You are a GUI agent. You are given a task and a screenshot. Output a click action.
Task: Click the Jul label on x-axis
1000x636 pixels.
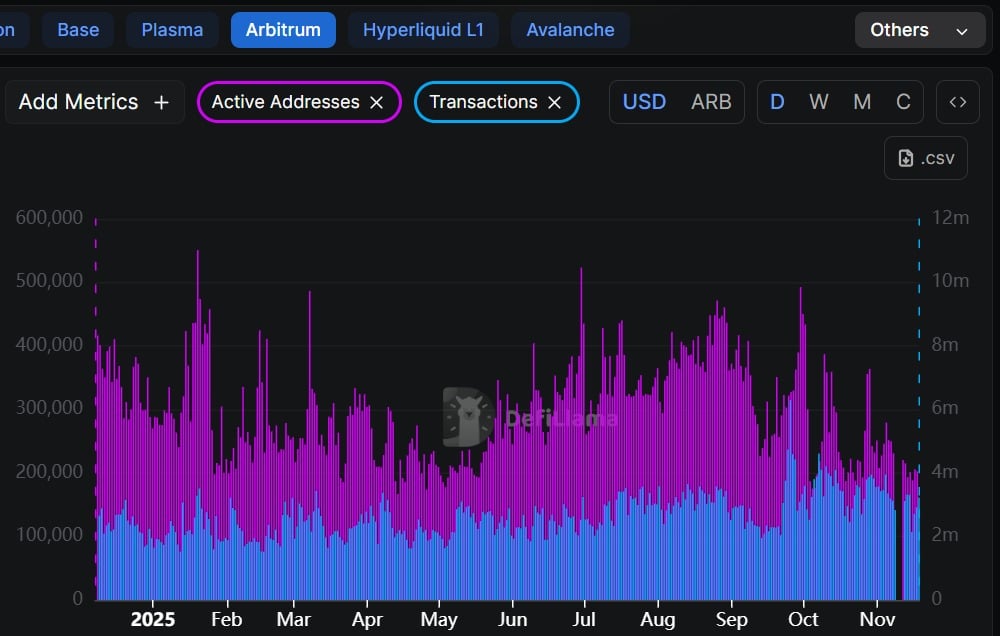(584, 619)
